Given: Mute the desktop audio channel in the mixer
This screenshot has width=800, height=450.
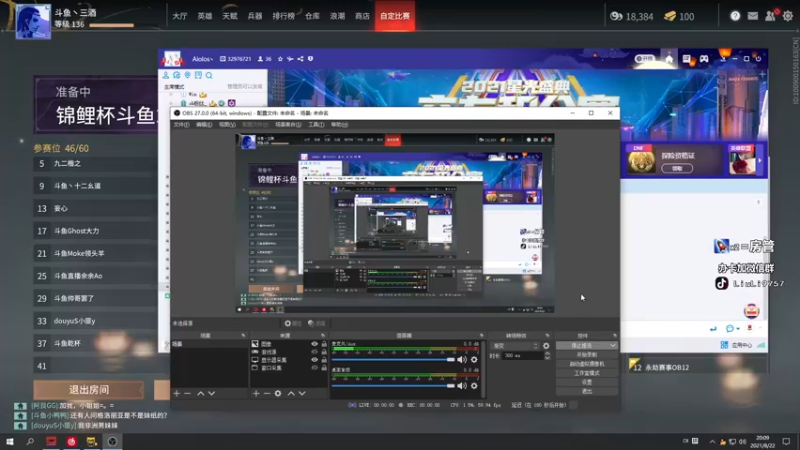Looking at the screenshot, I should pos(462,386).
